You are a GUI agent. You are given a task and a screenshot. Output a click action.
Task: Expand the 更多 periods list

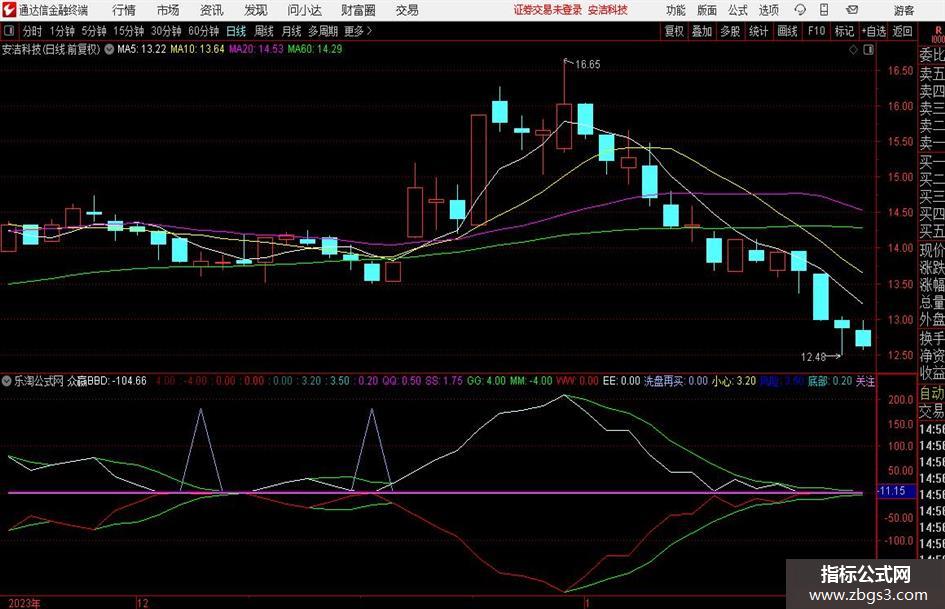coord(358,31)
